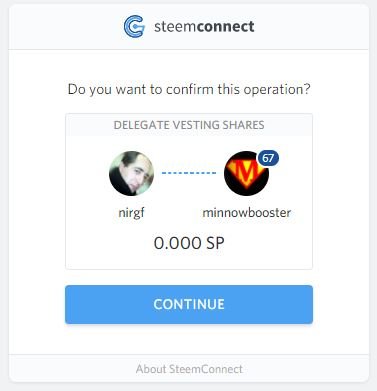
Task: Select the nirgf username label
Action: [131, 213]
